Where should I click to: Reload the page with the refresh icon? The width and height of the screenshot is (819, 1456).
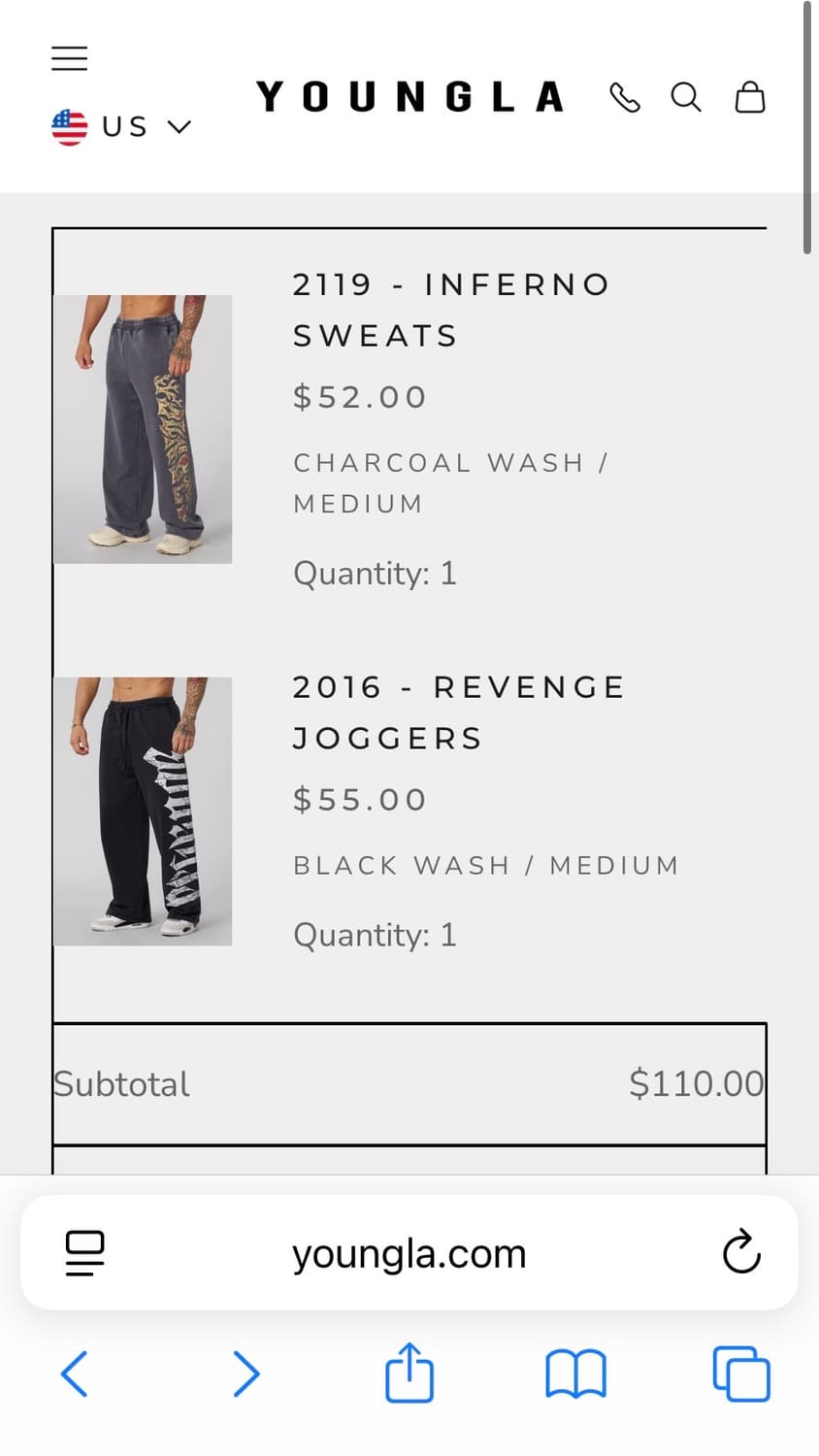click(741, 1252)
